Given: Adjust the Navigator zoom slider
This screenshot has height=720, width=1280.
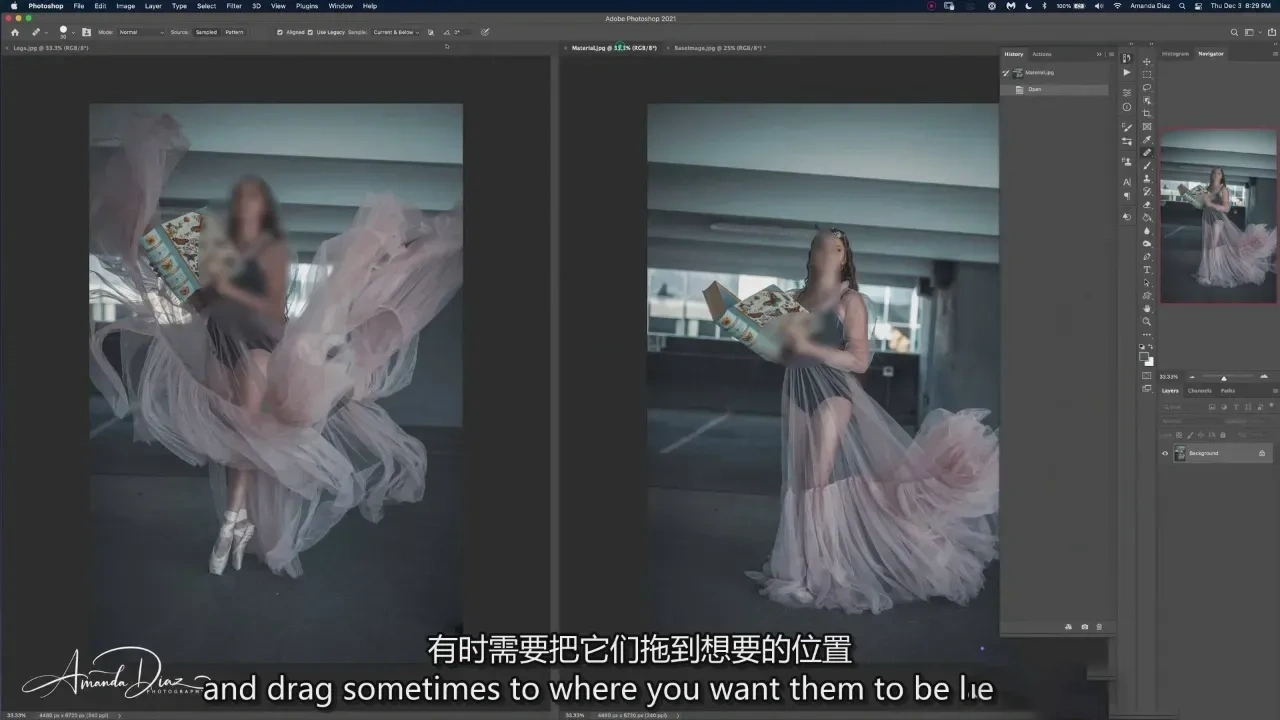Looking at the screenshot, I should click(1224, 377).
